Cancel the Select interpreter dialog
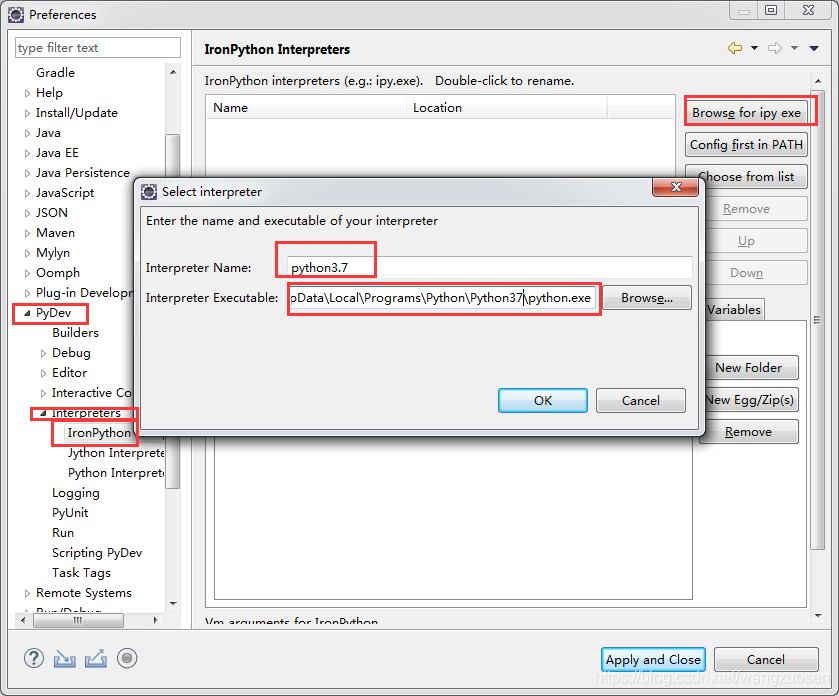Viewport: 839px width, 696px height. pyautogui.click(x=640, y=401)
